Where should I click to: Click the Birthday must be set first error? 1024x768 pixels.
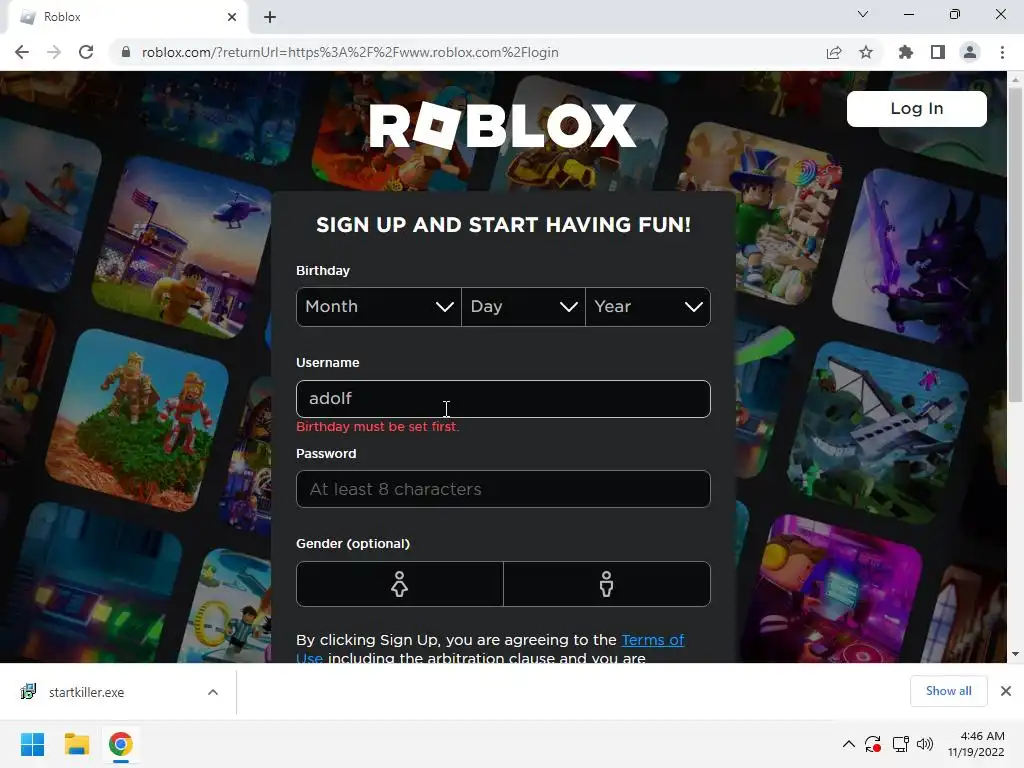pyautogui.click(x=377, y=426)
